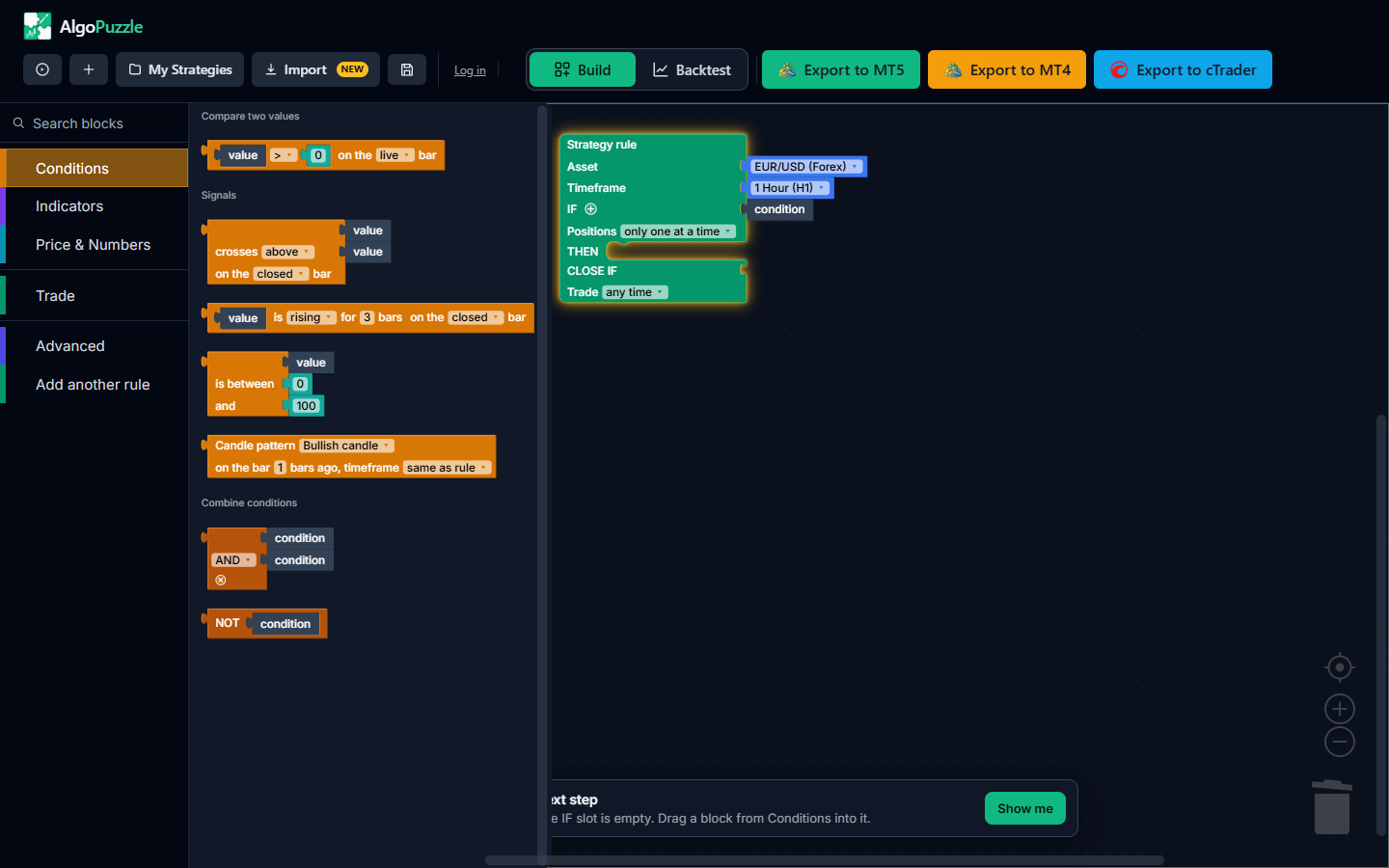This screenshot has width=1389, height=868.
Task: Open the 1 Hour (H1) timeframe dropdown
Action: click(x=790, y=188)
